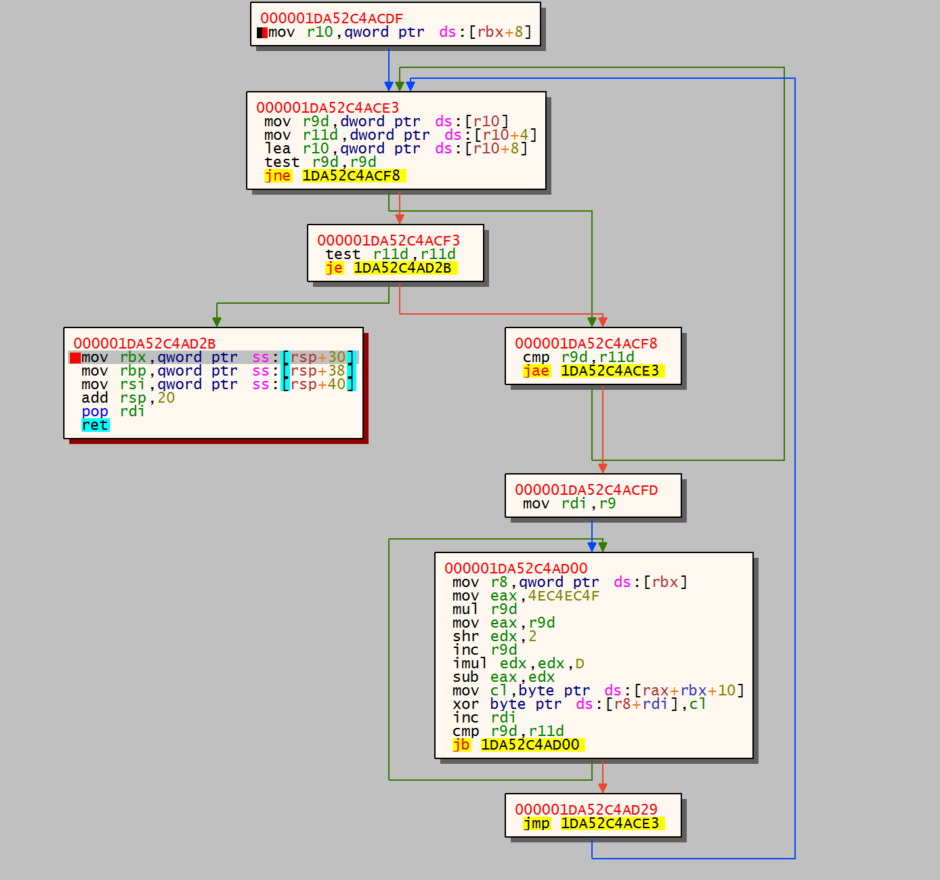This screenshot has height=880, width=940.
Task: Select the lea r10,qword ptr ds:[r10+8] line
Action: (396, 149)
